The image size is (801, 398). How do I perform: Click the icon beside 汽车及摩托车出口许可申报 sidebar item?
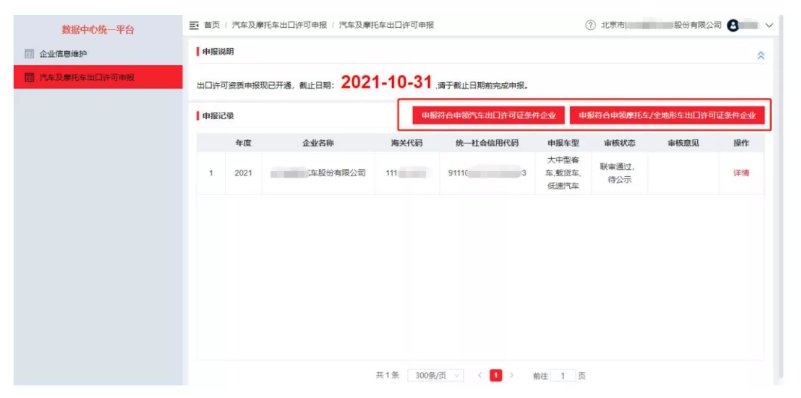[29, 78]
